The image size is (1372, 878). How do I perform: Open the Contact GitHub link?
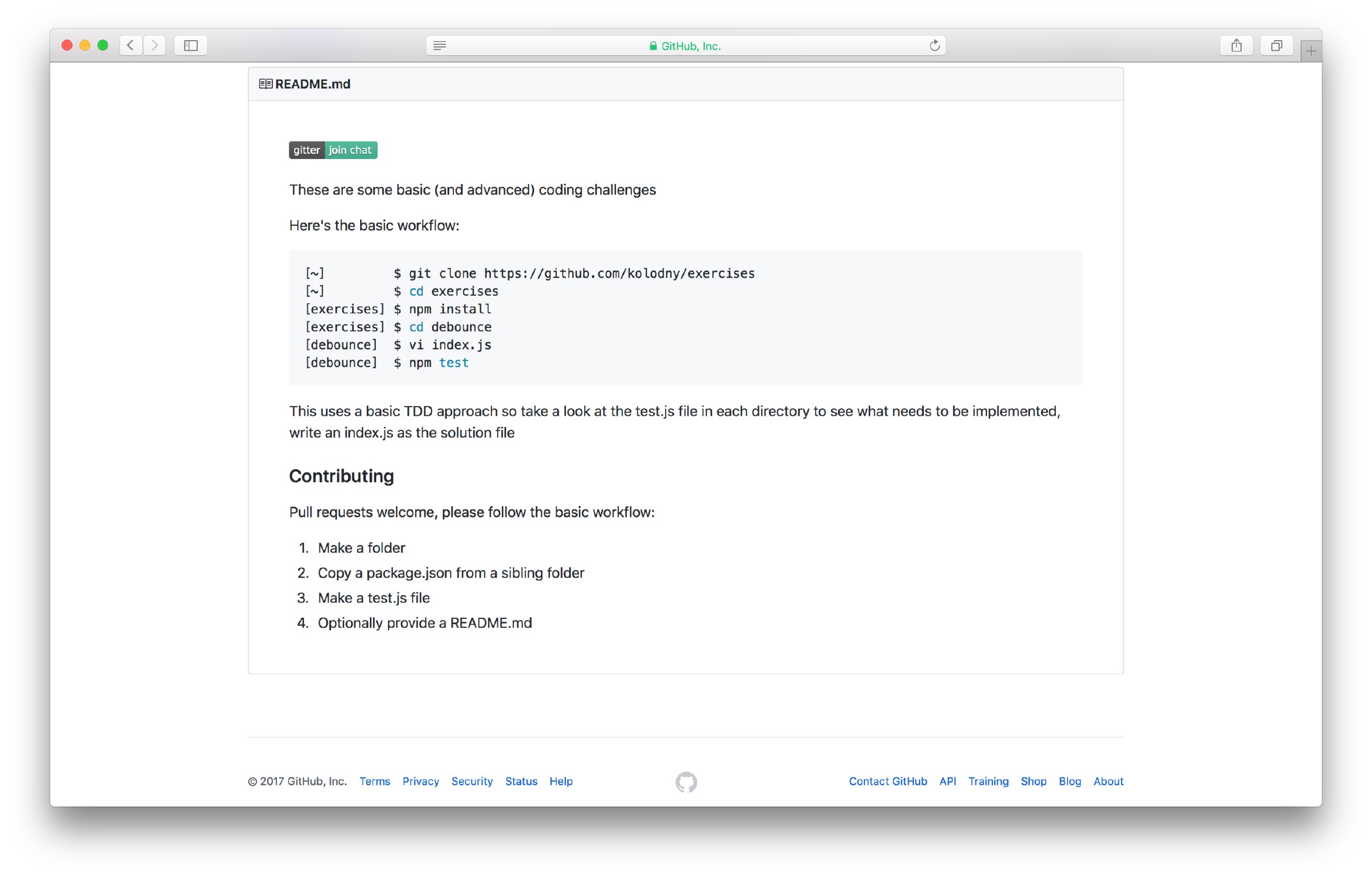click(x=888, y=781)
